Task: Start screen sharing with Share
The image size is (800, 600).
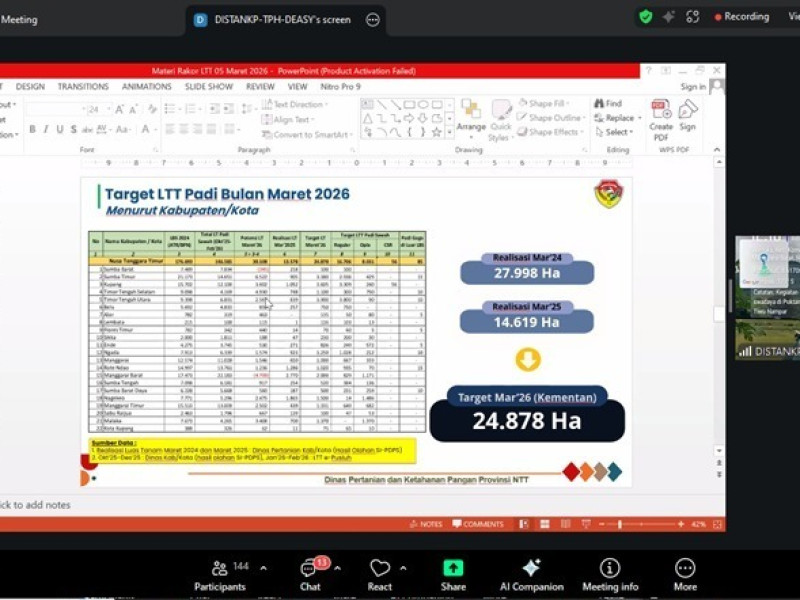Action: tap(453, 572)
